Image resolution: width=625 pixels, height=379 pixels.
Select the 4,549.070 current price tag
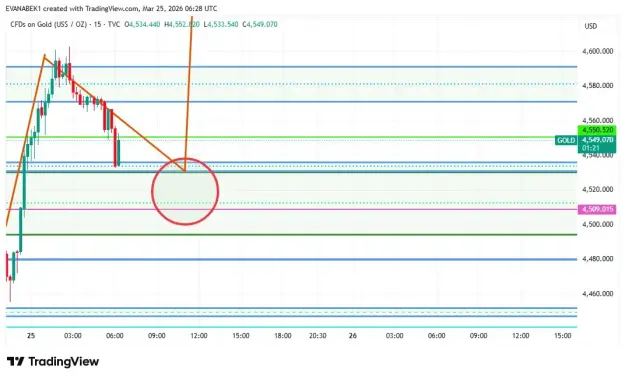(597, 140)
